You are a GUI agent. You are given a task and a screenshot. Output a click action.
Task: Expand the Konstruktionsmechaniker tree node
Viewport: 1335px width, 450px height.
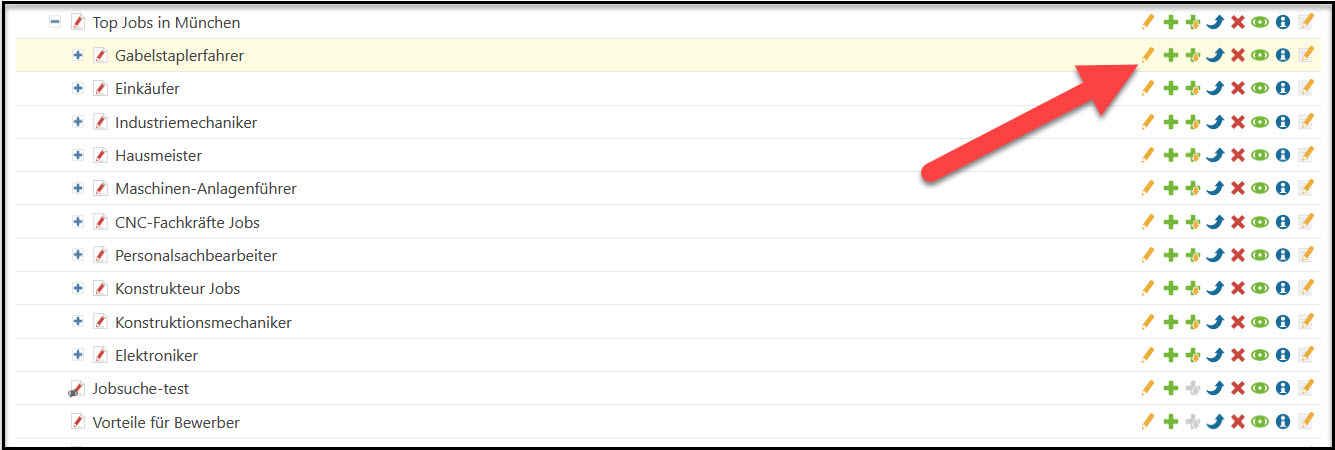pos(78,322)
